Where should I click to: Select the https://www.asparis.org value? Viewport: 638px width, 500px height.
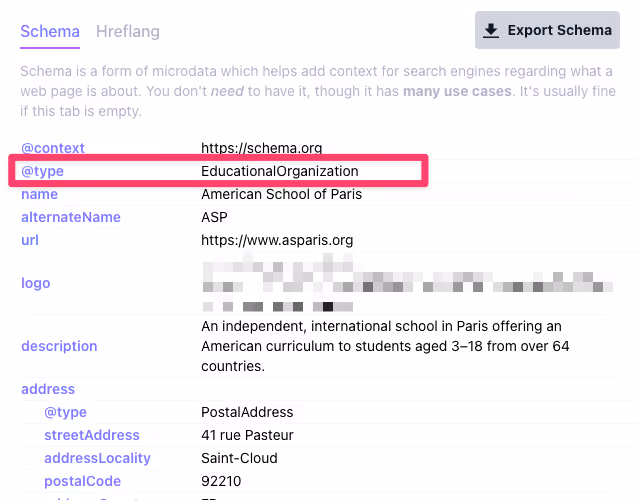277,240
